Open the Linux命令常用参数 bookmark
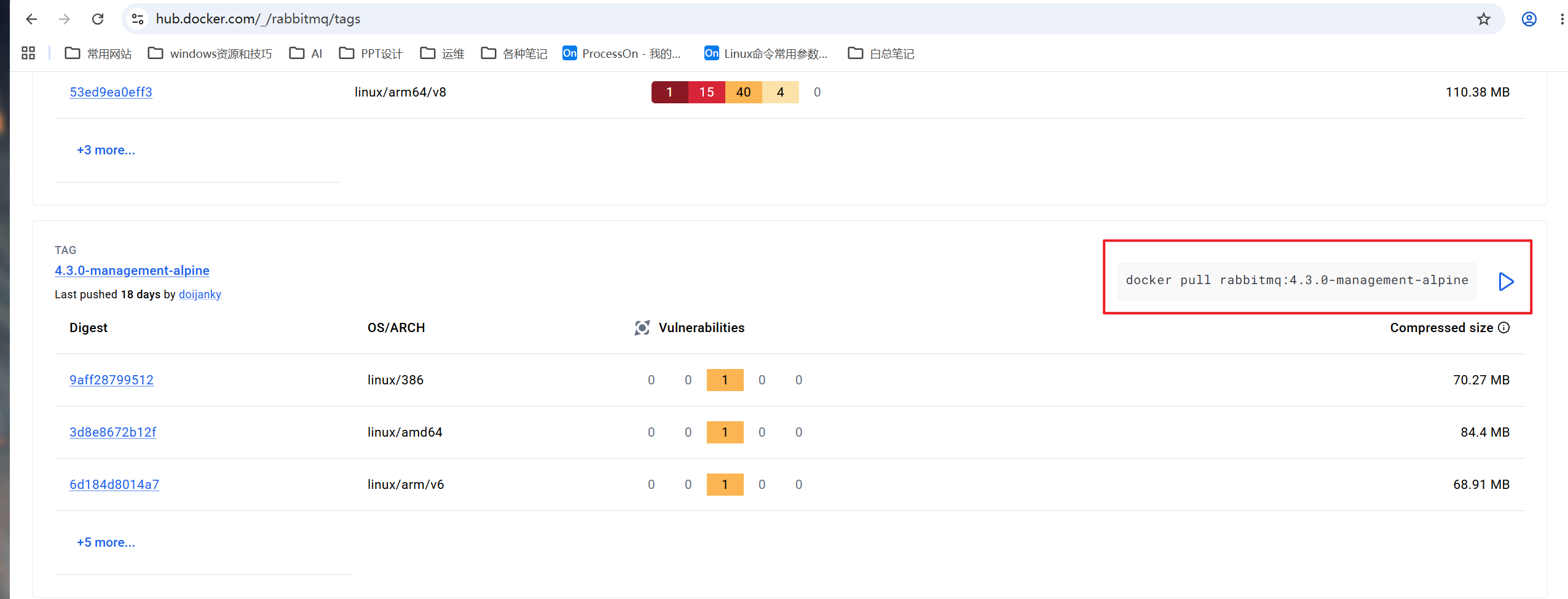 point(766,54)
